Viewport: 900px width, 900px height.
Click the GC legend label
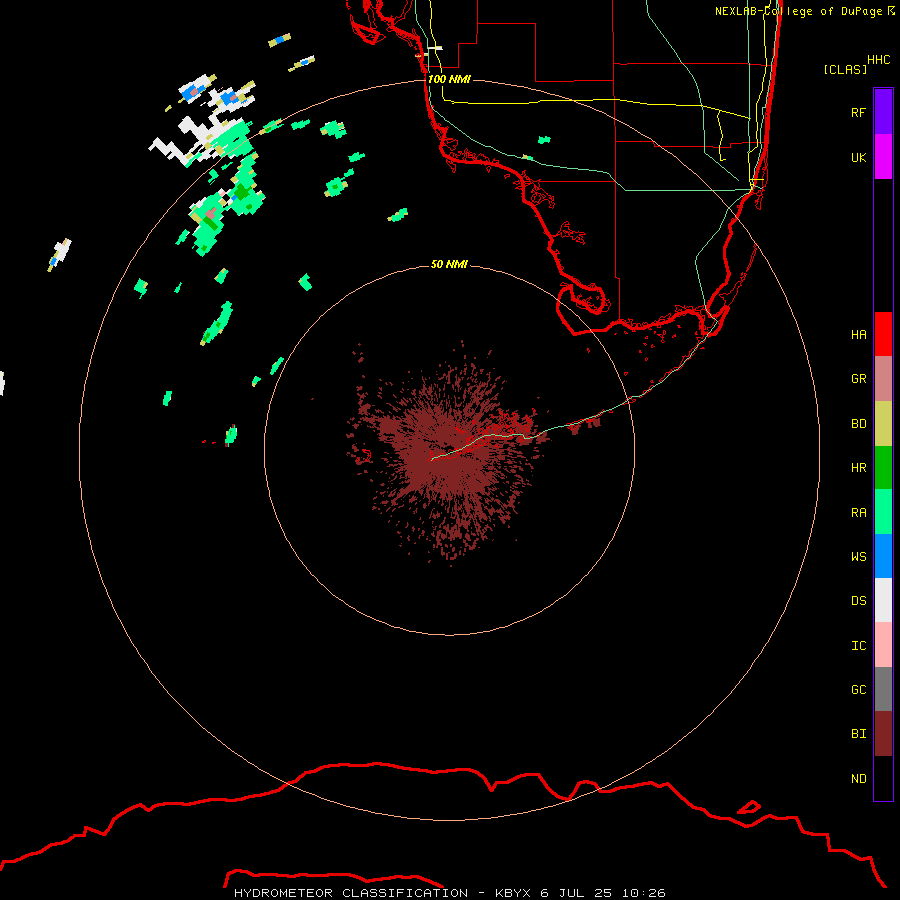coord(858,689)
